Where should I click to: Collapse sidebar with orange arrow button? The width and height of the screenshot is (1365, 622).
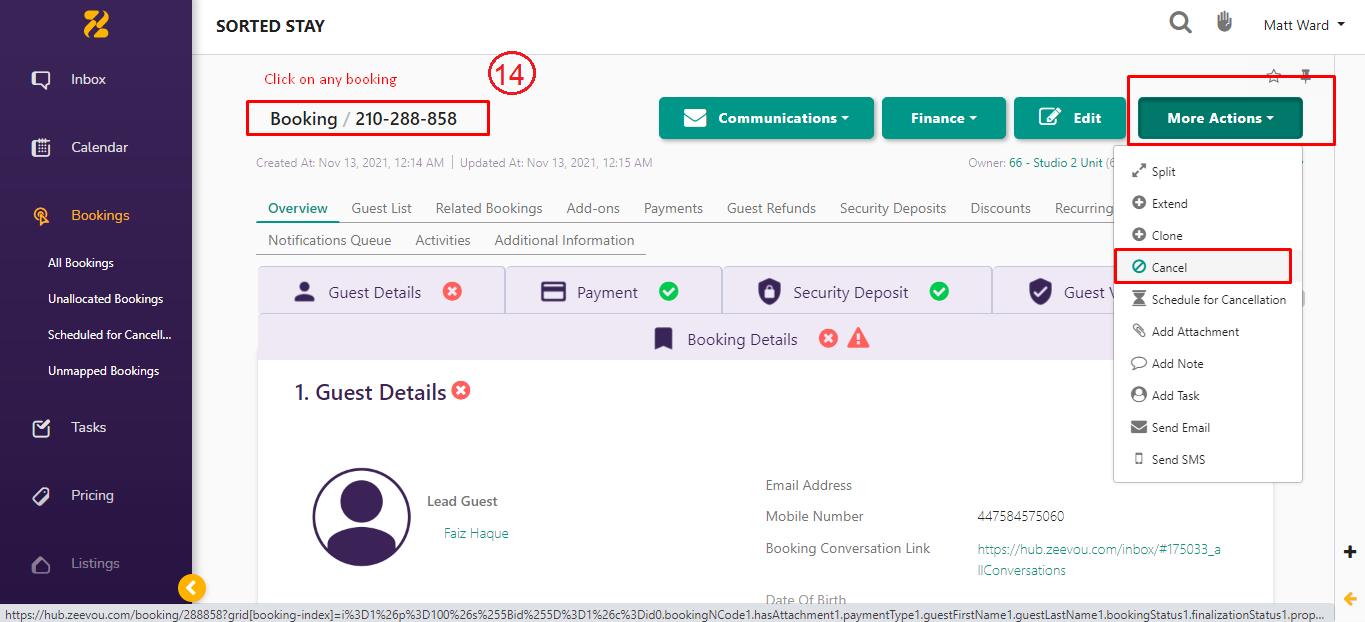[192, 588]
